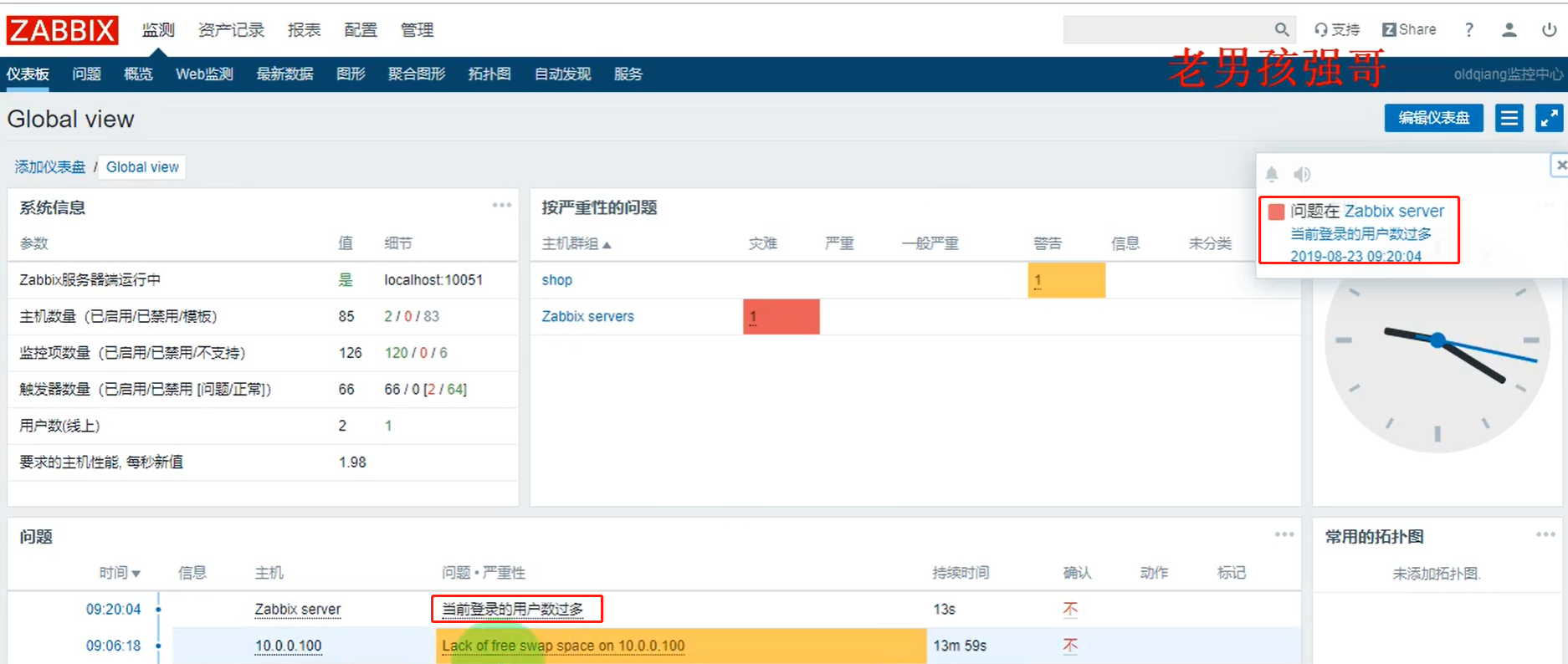Screen dimensions: 1568x664
Task: Click the 编辑仪表盘 button
Action: click(x=1434, y=118)
